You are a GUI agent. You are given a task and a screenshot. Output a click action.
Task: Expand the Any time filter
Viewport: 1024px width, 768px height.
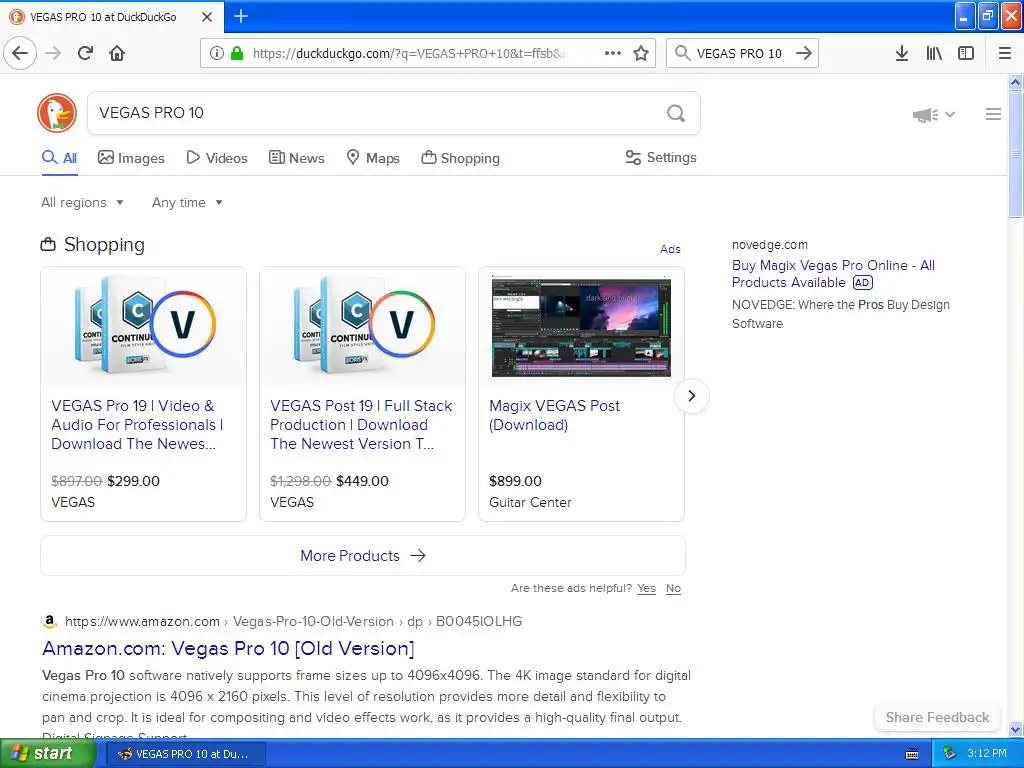(x=187, y=202)
